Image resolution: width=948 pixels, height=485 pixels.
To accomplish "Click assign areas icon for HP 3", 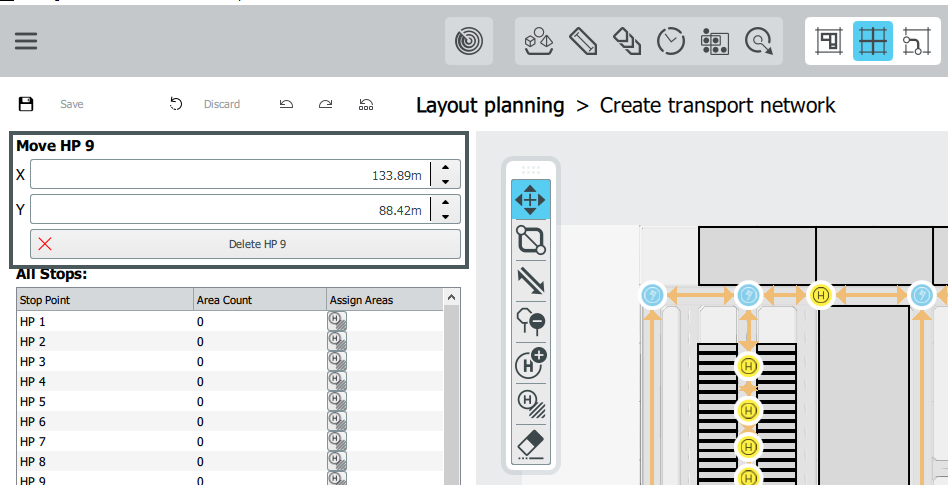I will click(337, 361).
